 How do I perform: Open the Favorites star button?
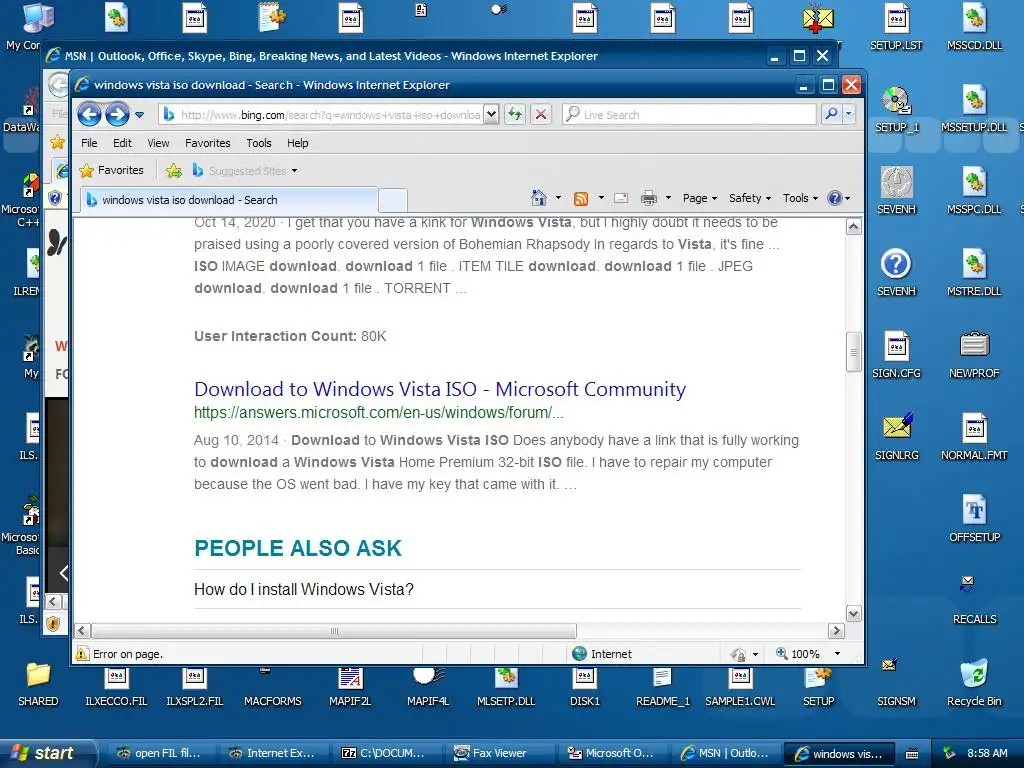pyautogui.click(x=111, y=170)
